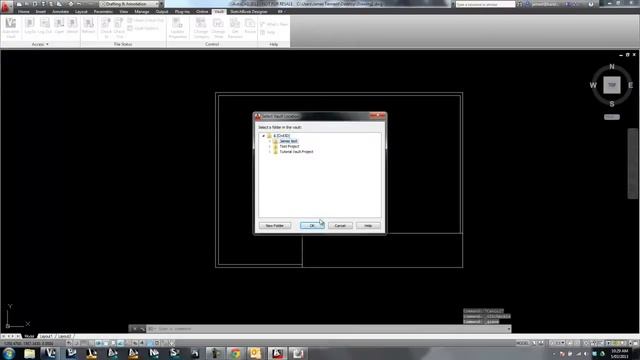Screen dimensions: 640x360
Task: Open Google Chrome from the taskbar
Action: point(236,353)
